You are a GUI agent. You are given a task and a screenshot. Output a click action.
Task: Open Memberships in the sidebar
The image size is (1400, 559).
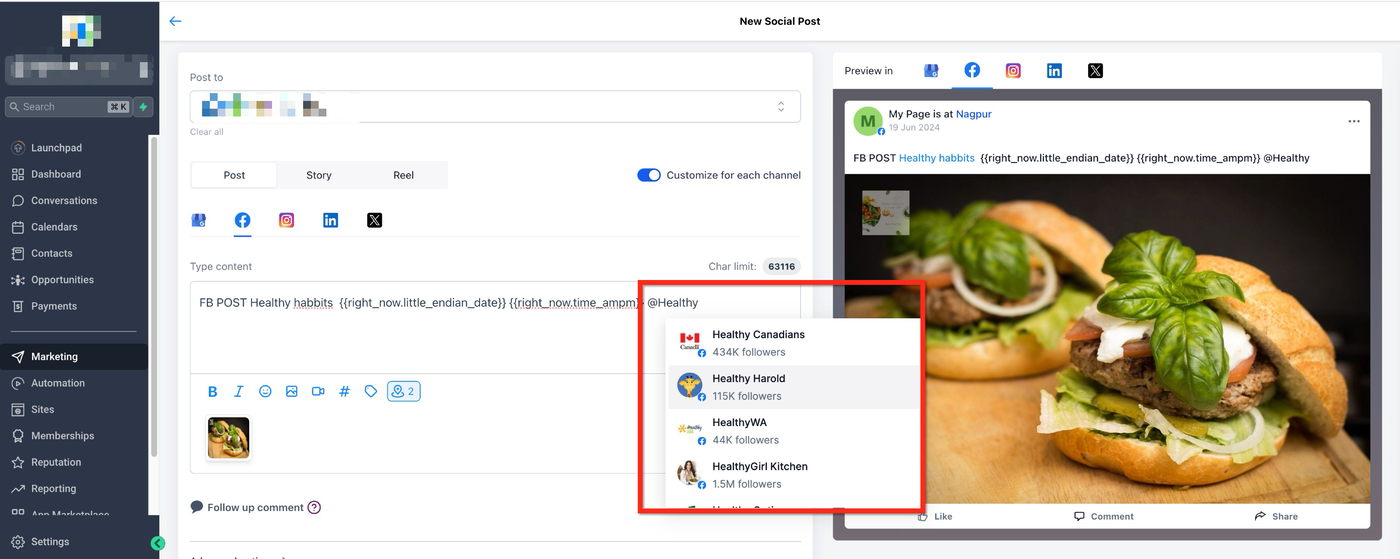62,436
